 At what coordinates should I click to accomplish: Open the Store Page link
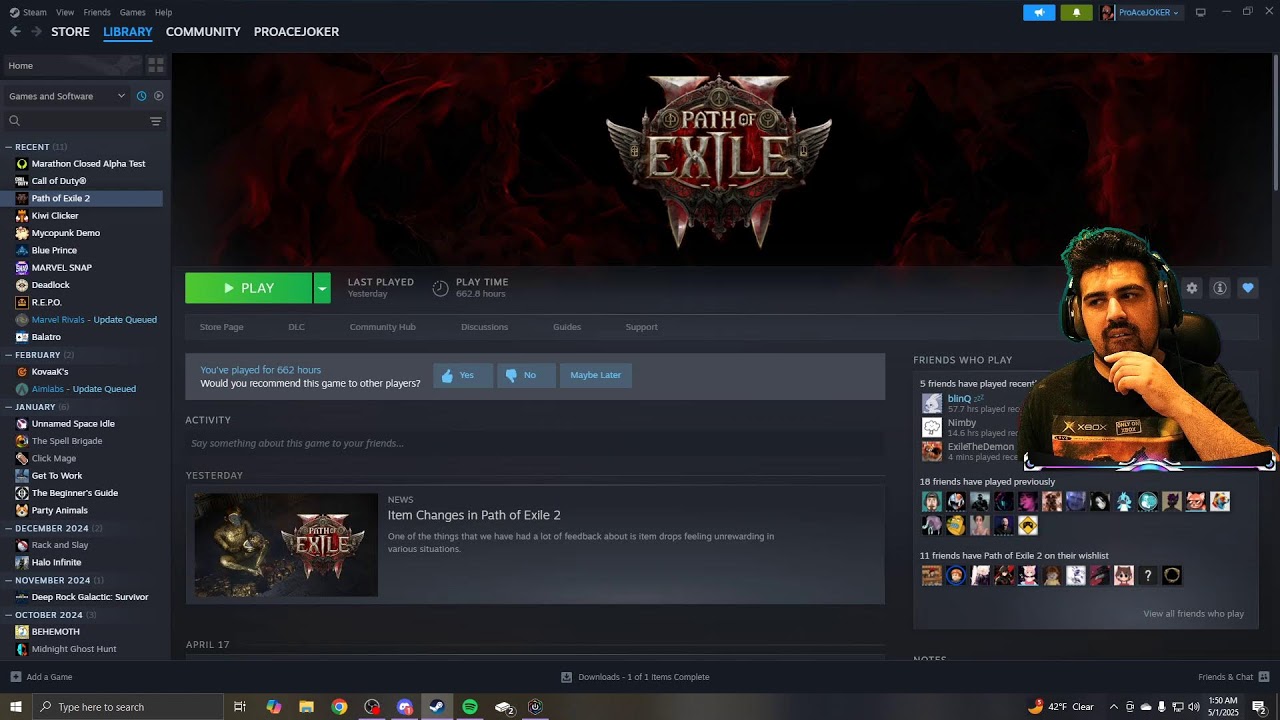tap(221, 327)
